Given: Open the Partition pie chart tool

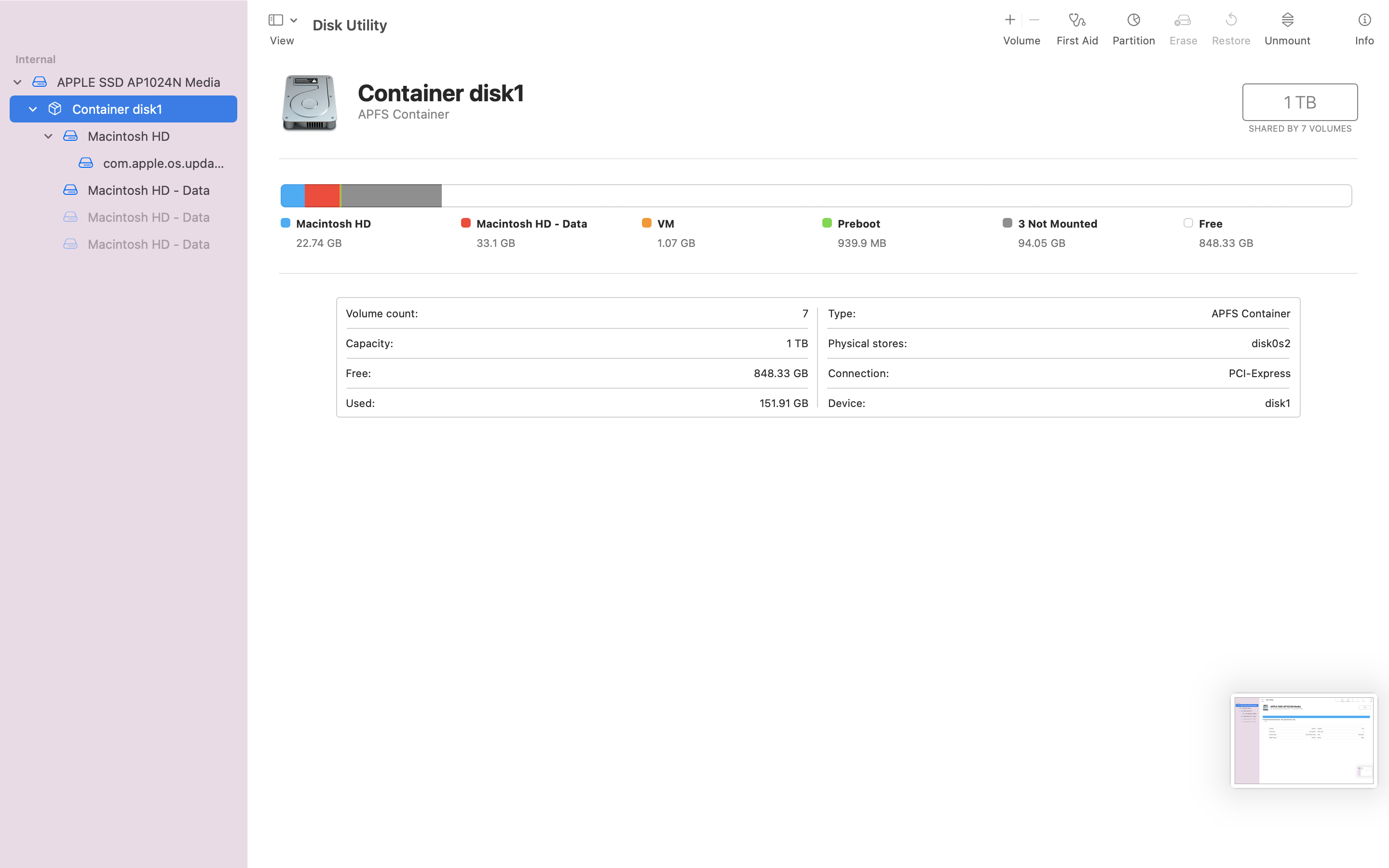Looking at the screenshot, I should (x=1133, y=21).
